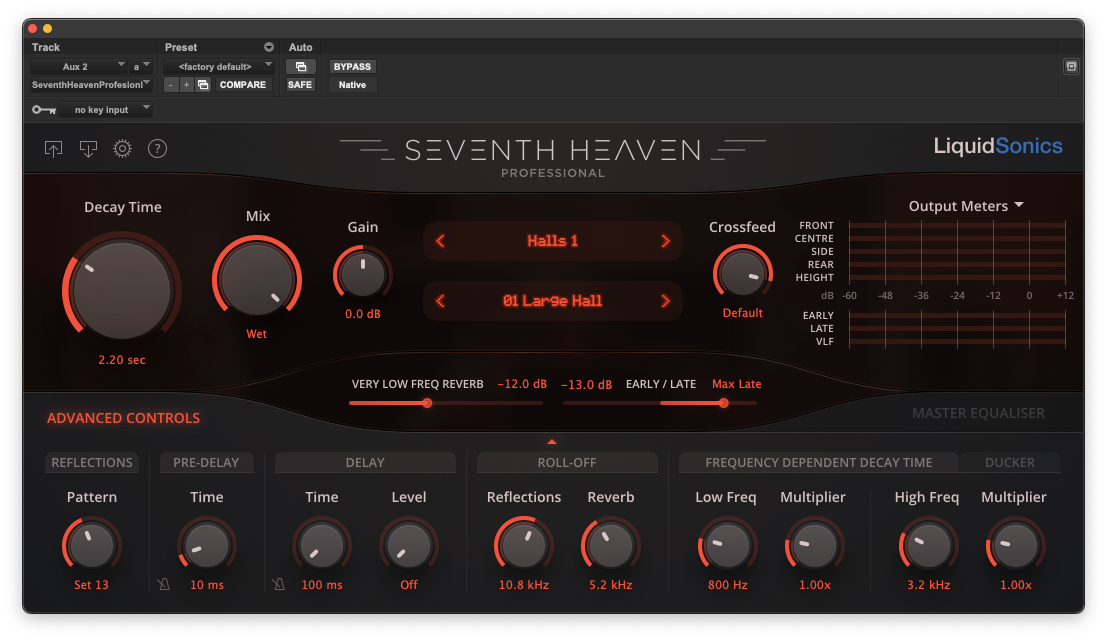
Task: Select next preset after 01 Large Hall
Action: pyautogui.click(x=665, y=301)
